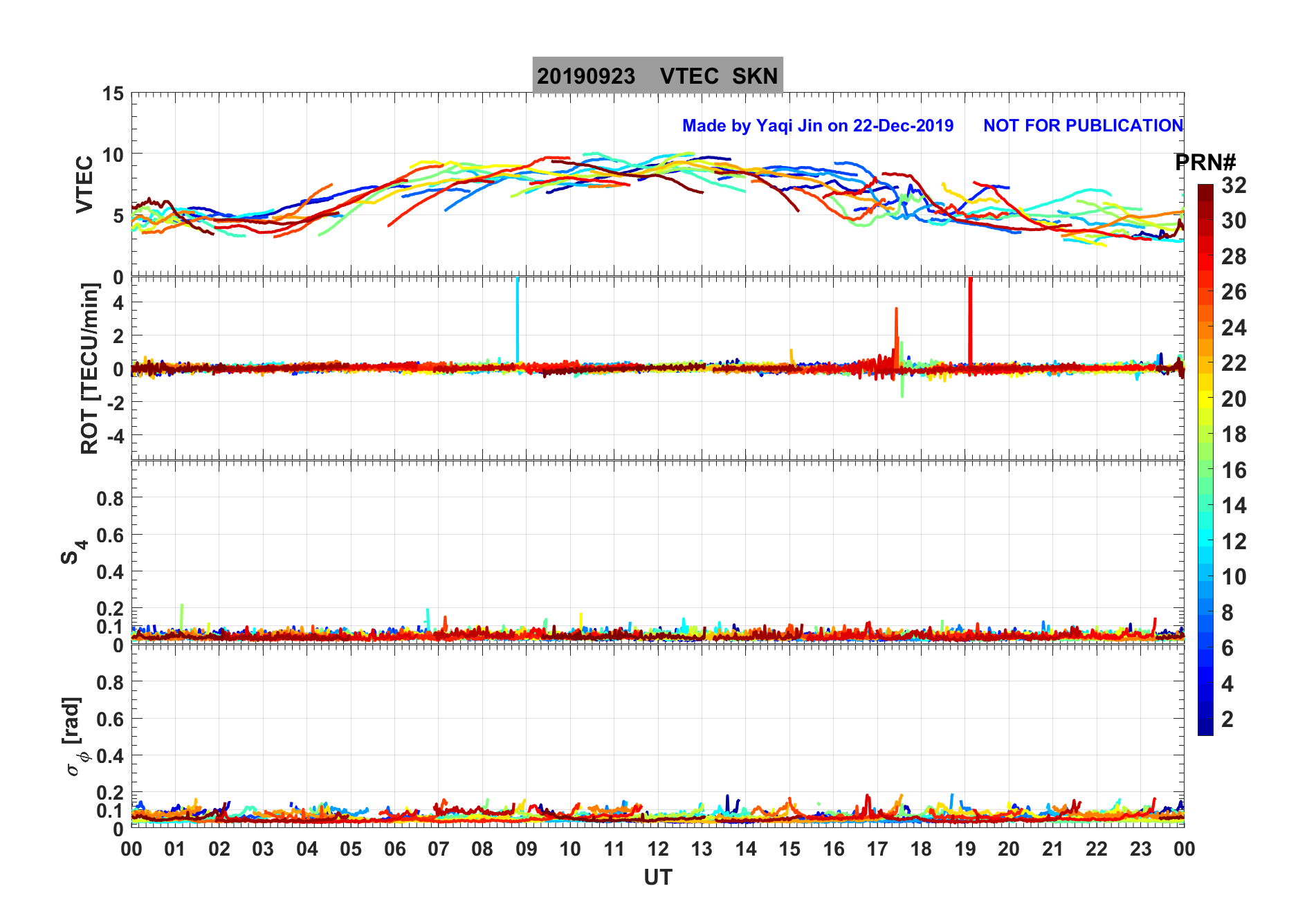Click colorbar tick label '2'

[x=1227, y=719]
